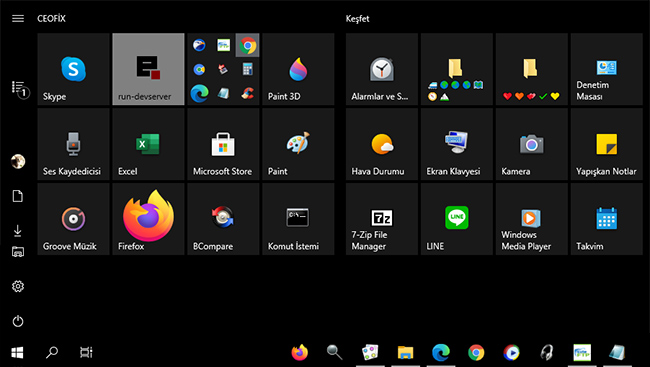This screenshot has width=650, height=367.
Task: Open the BCompare tile
Action: coord(223,219)
